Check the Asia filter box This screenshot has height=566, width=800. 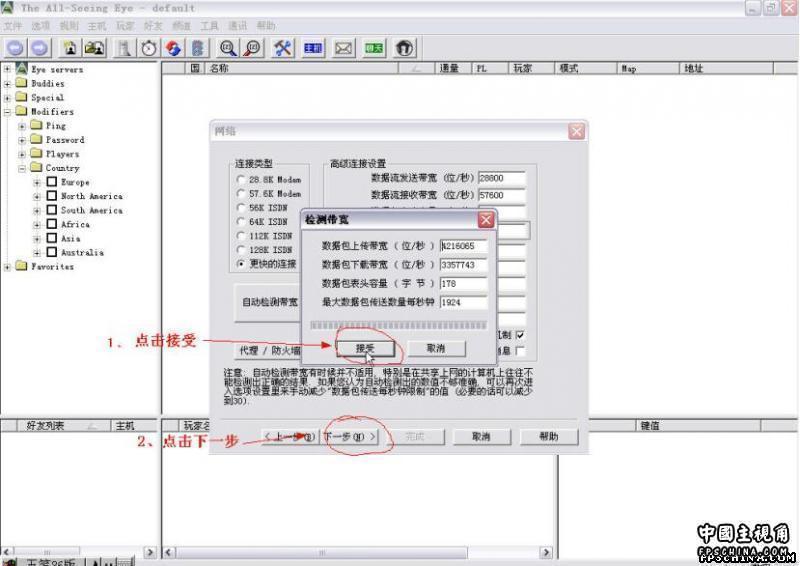tap(52, 238)
